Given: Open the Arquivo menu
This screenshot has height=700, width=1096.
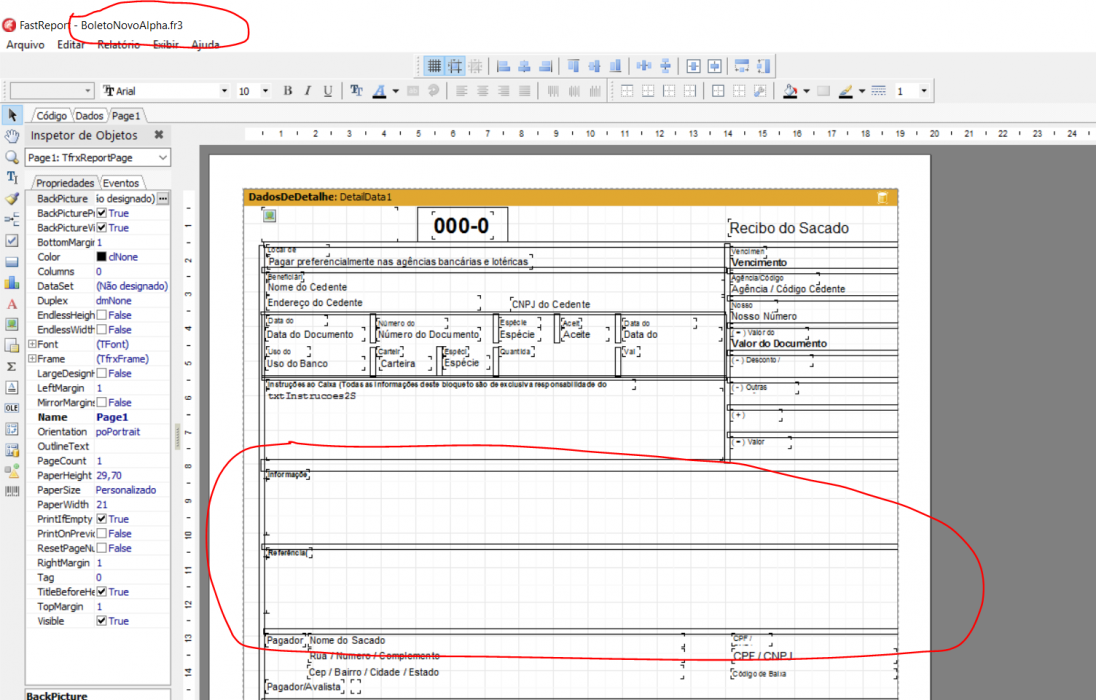Looking at the screenshot, I should click(x=25, y=45).
